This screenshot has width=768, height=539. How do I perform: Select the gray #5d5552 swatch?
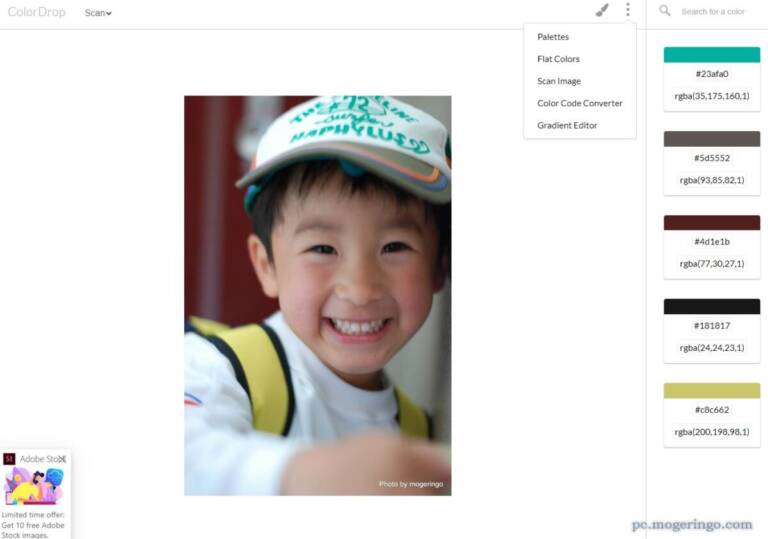pos(711,139)
